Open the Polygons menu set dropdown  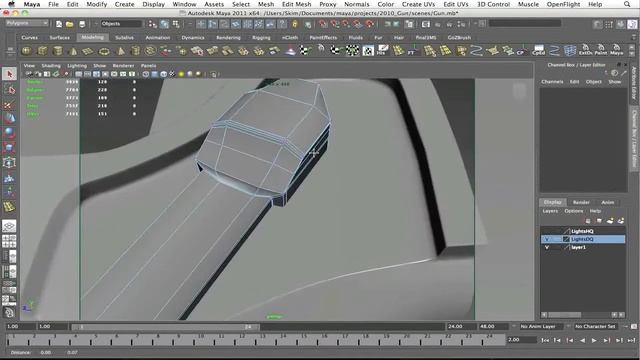coord(27,23)
